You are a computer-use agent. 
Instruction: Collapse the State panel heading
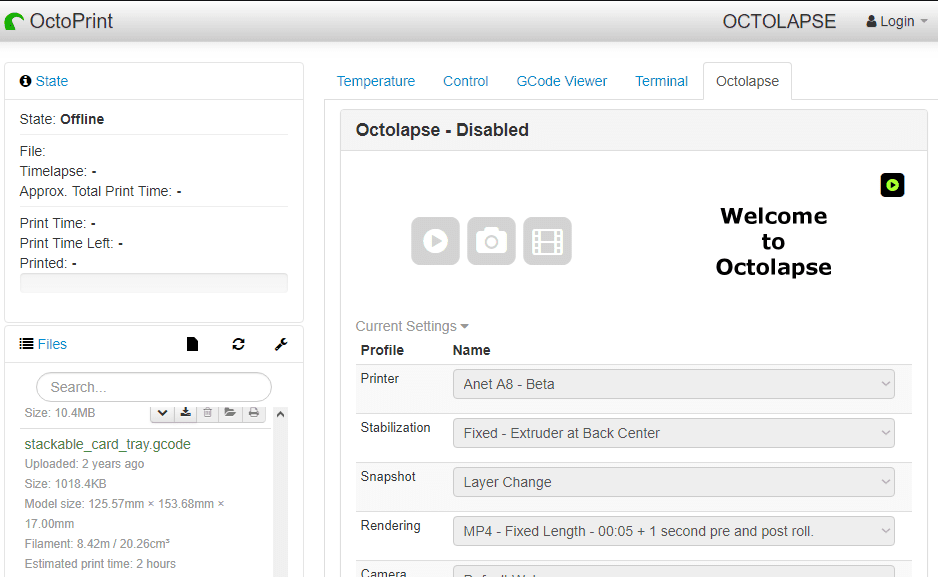click(x=51, y=81)
